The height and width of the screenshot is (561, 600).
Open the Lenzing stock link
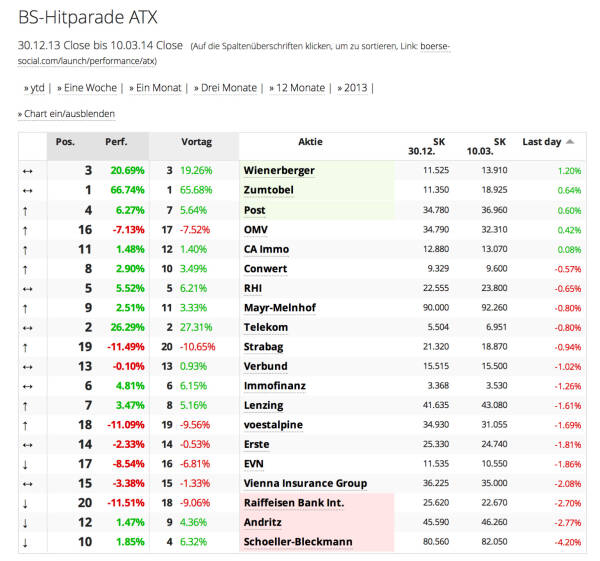click(264, 406)
